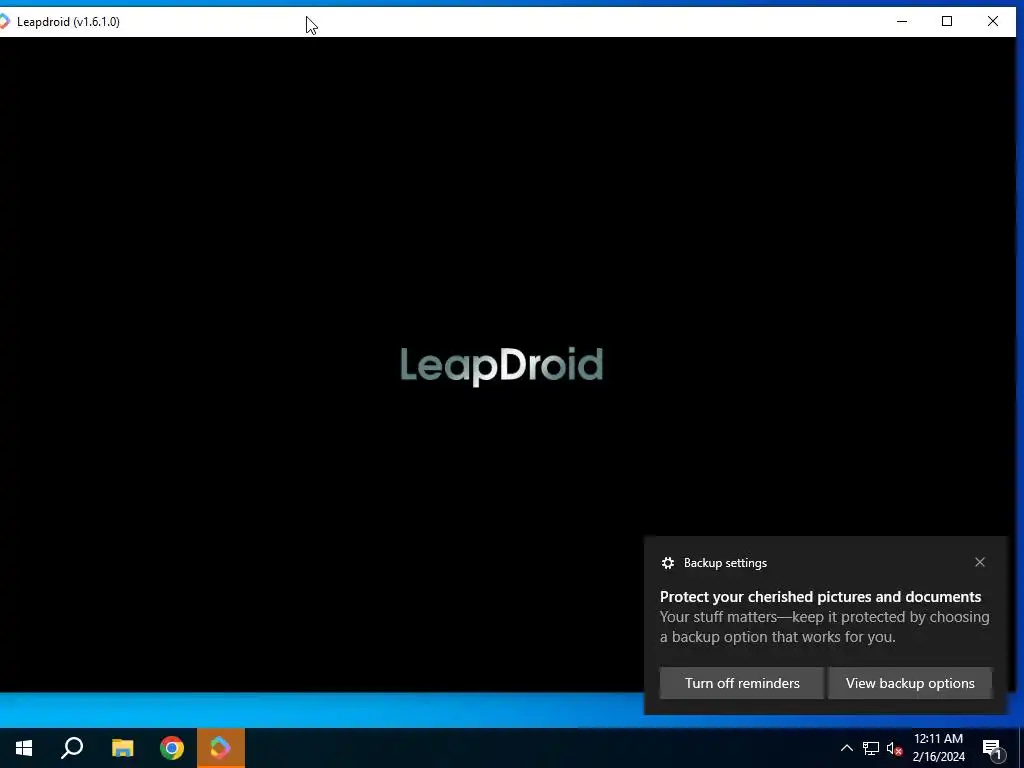Open taskbar search magnifier
This screenshot has height=768, width=1024.
[x=72, y=748]
